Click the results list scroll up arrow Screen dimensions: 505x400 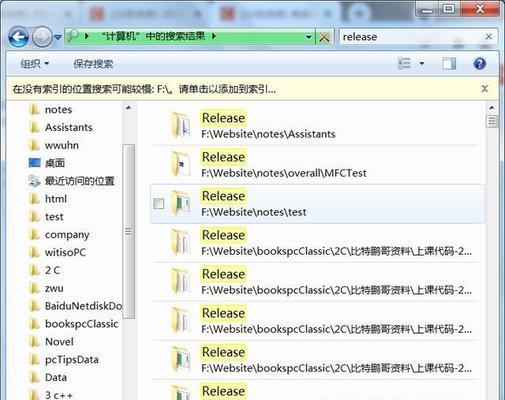pos(492,108)
